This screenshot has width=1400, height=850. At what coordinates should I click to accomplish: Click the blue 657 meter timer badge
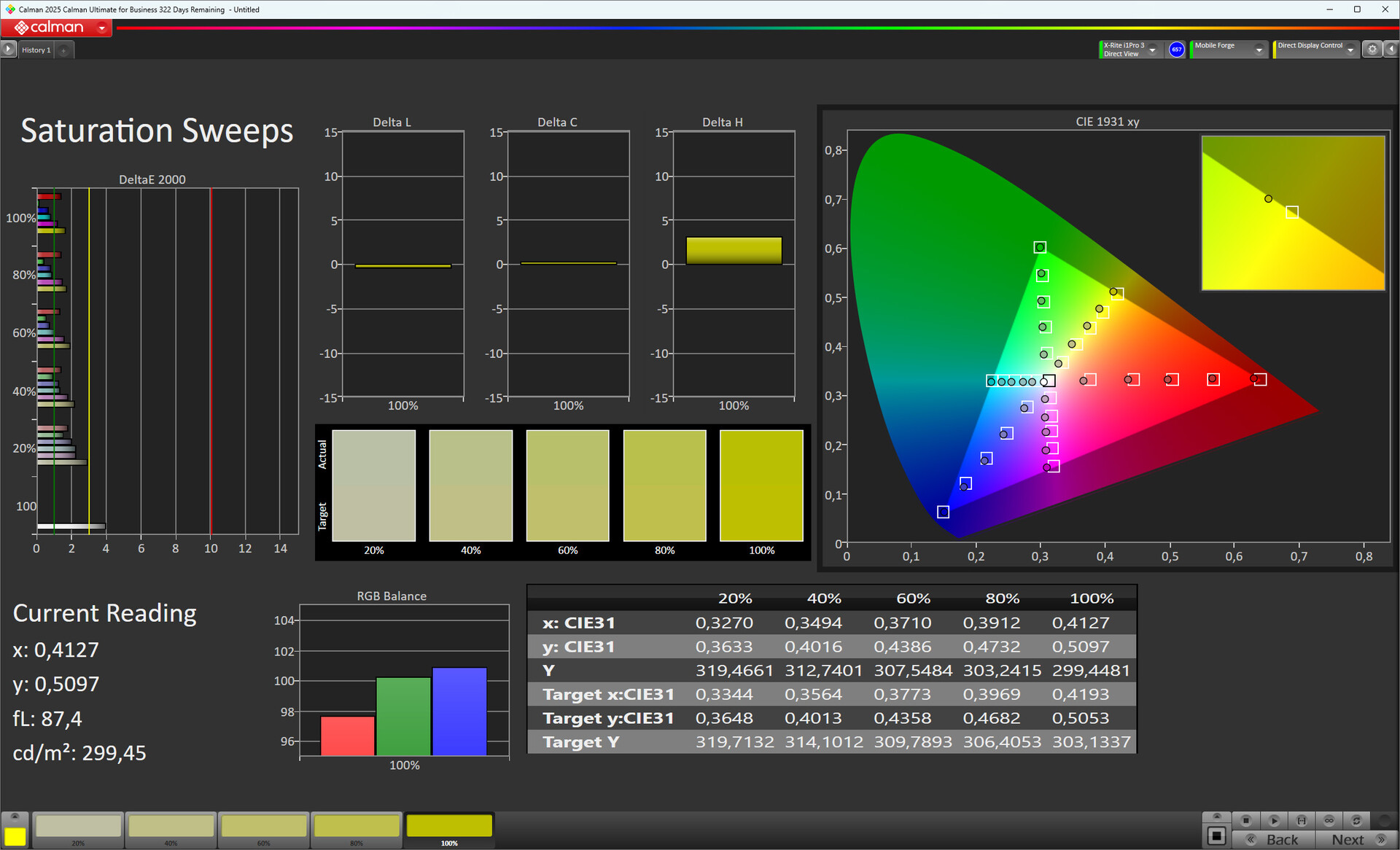click(x=1176, y=50)
